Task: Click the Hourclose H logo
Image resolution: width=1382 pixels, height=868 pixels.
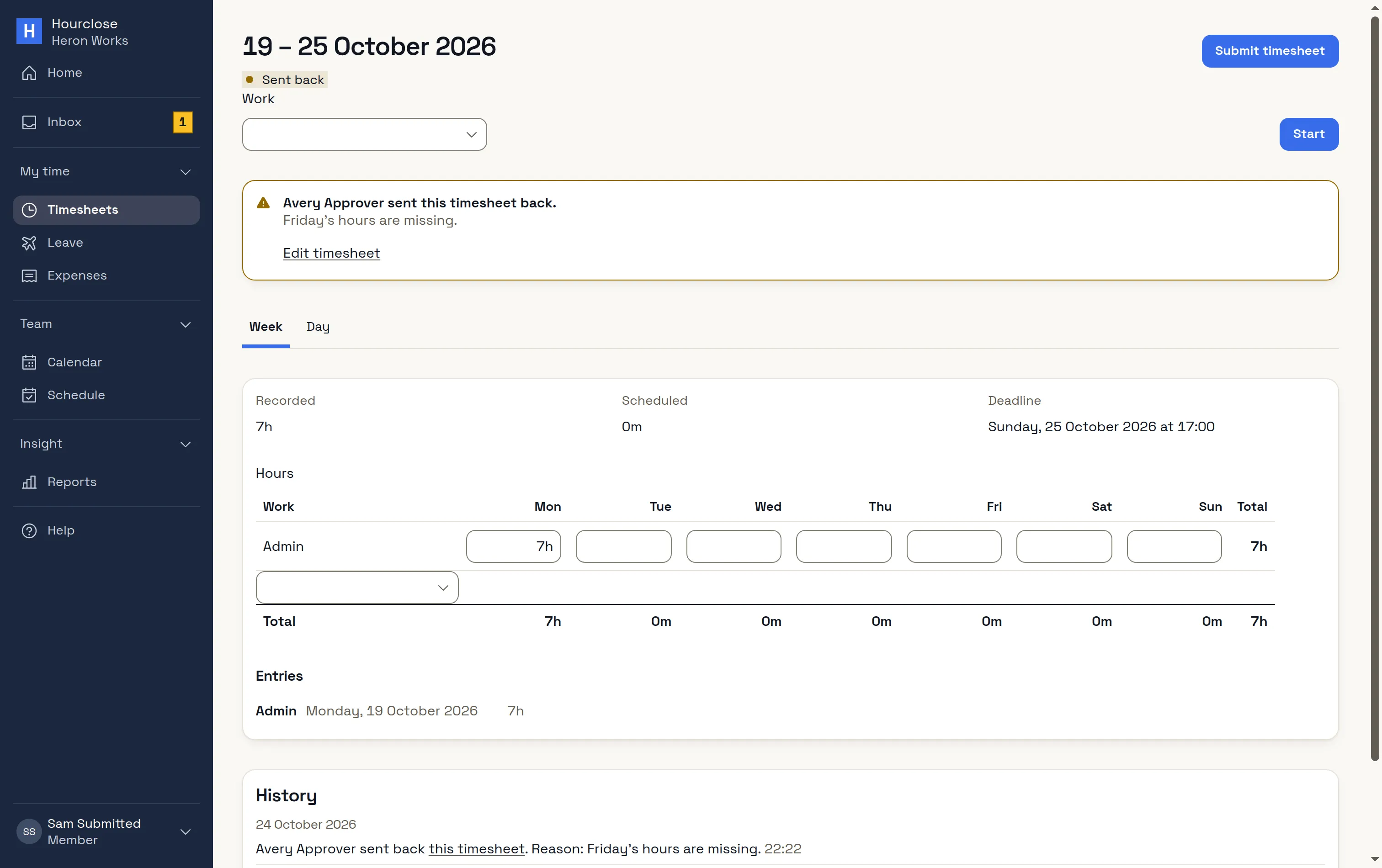Action: point(29,31)
